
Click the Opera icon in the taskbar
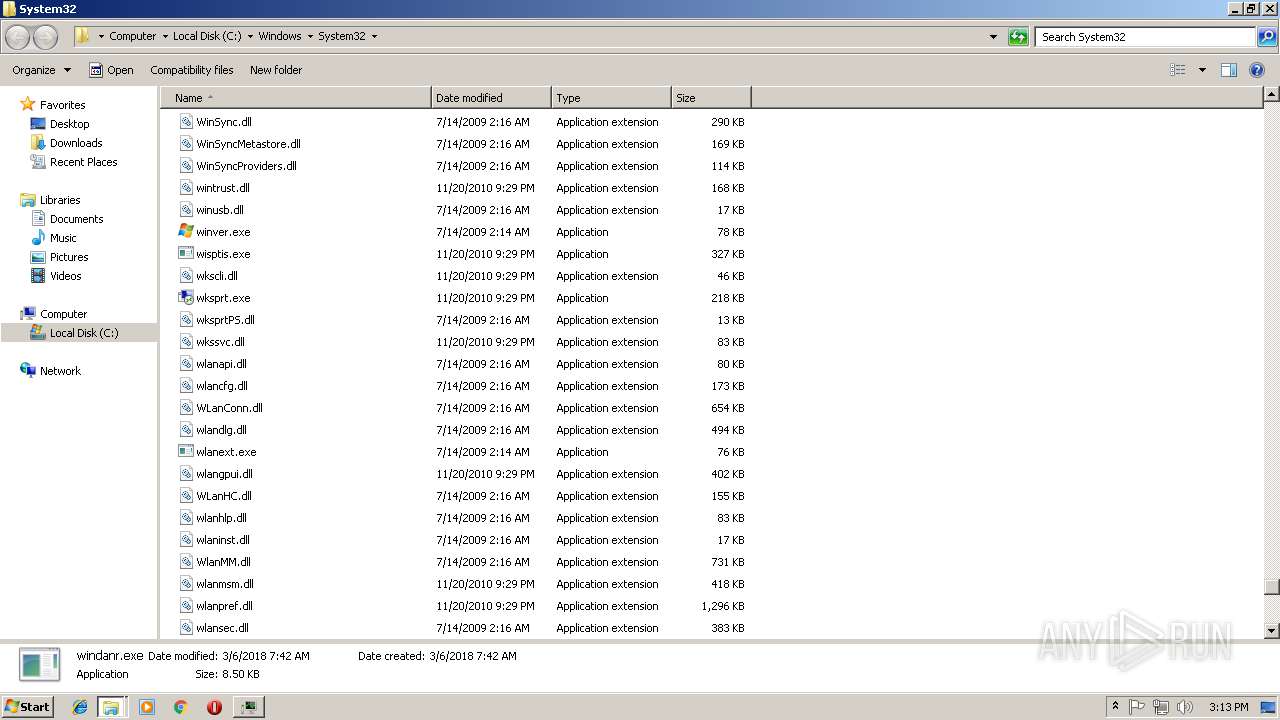click(x=214, y=707)
